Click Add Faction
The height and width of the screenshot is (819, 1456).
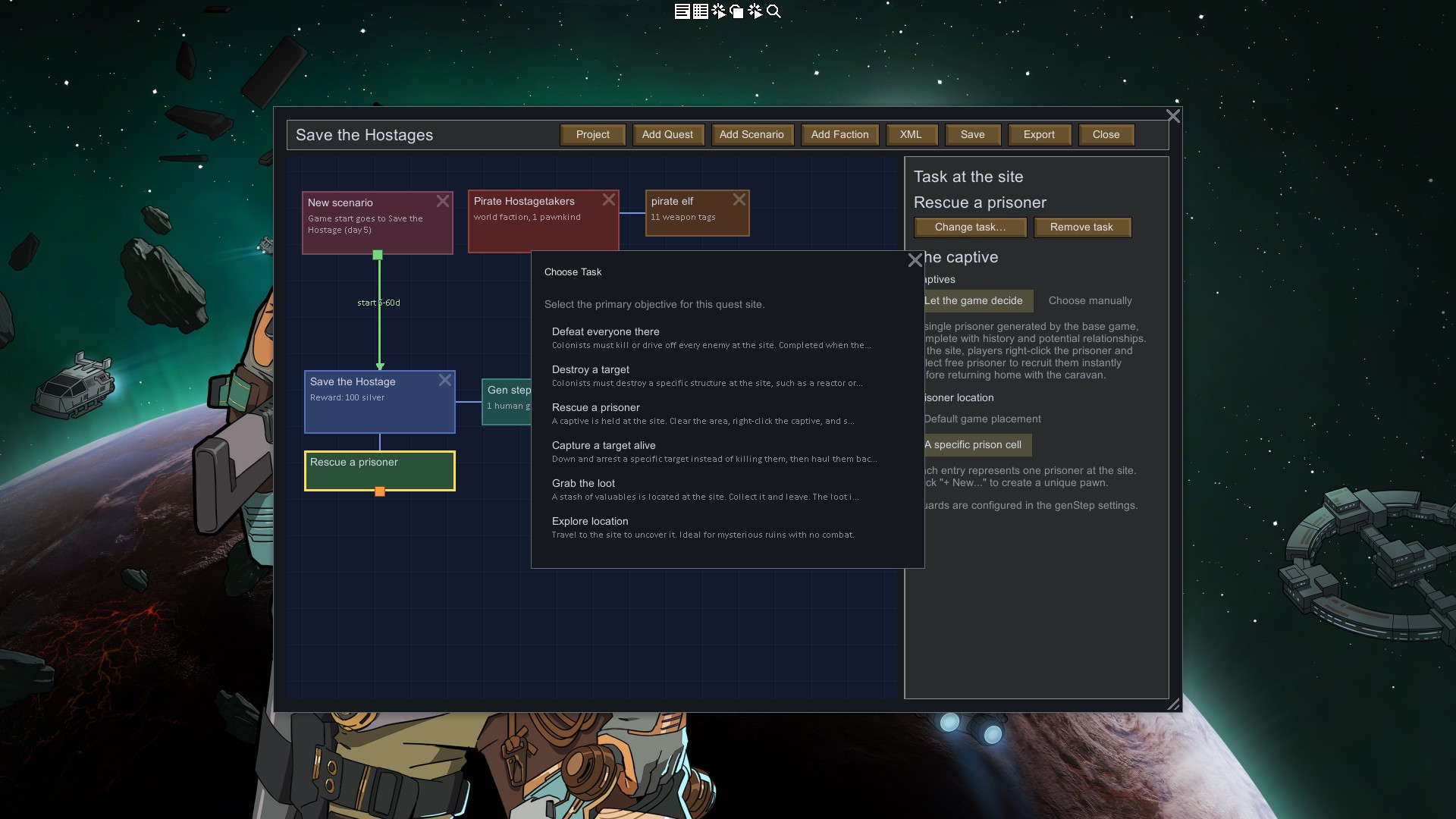[840, 135]
